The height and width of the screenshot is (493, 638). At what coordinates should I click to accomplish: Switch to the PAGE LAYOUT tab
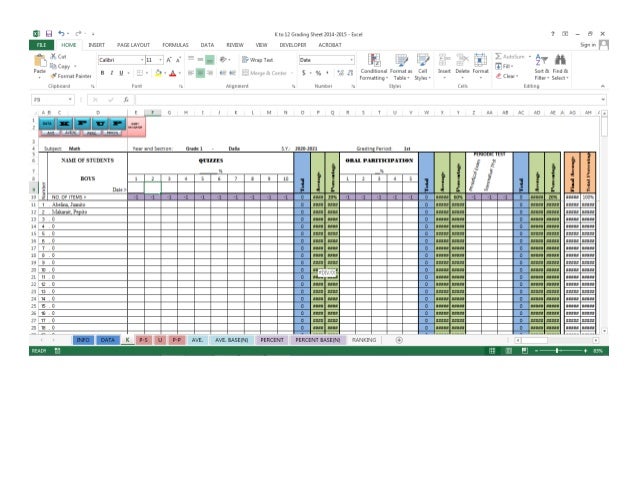click(133, 45)
